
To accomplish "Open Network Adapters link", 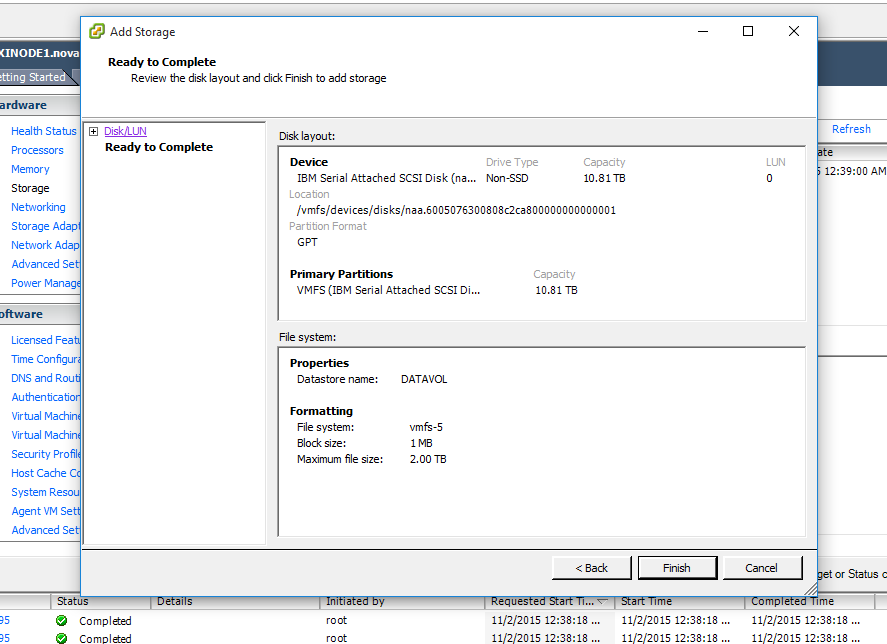I will pyautogui.click(x=45, y=245).
